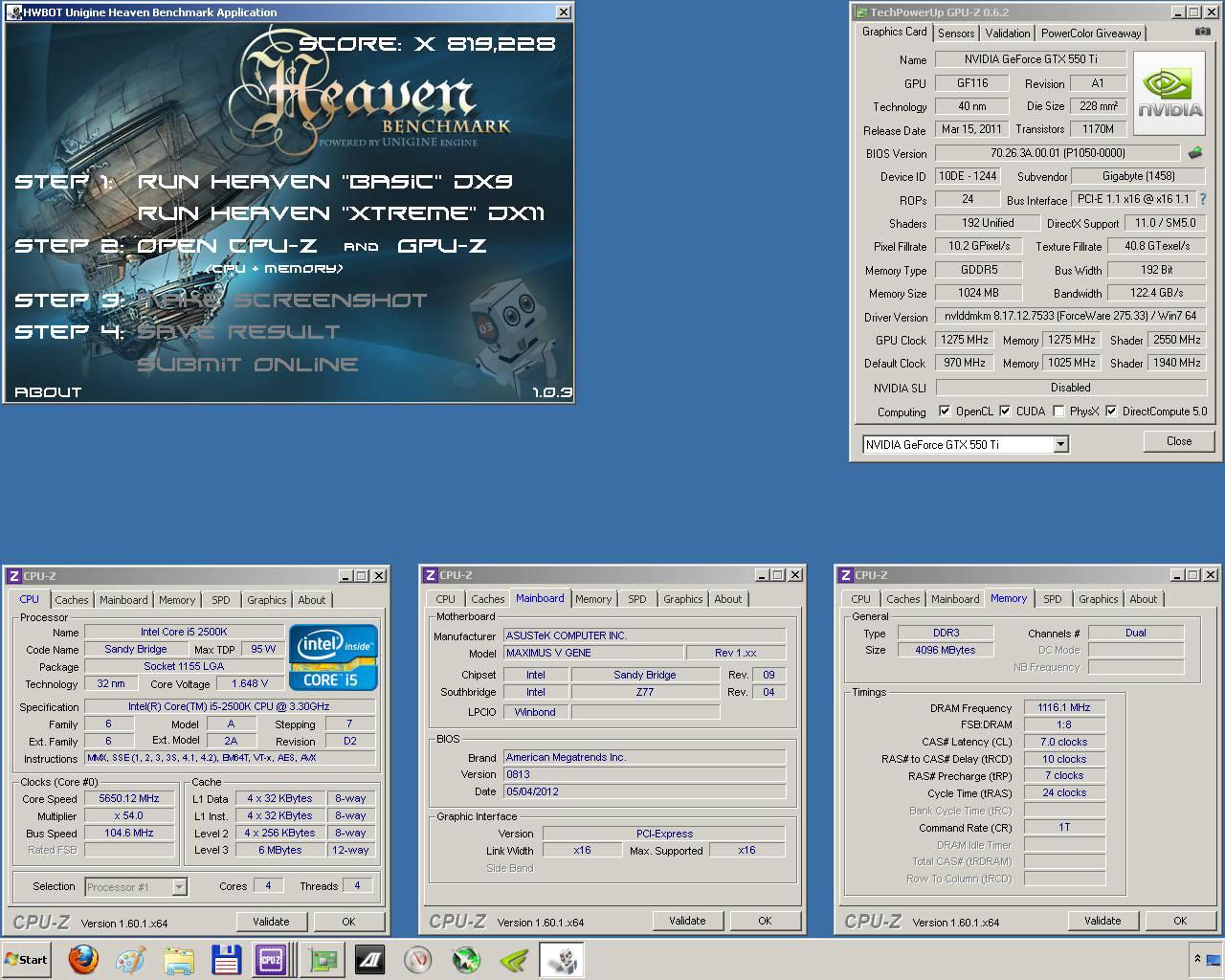This screenshot has width=1225, height=980.
Task: Click the green star round taskbar icon
Action: [466, 959]
